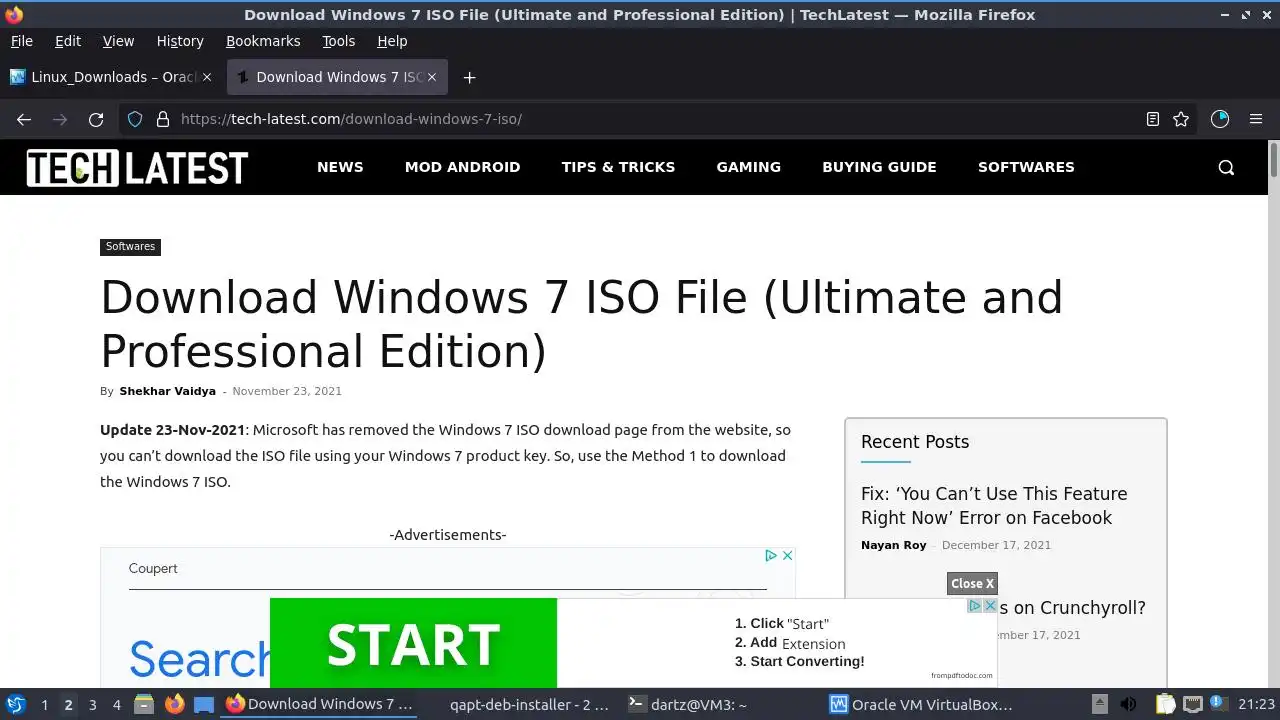
Task: Open clipboard manager tray icon
Action: click(1165, 704)
